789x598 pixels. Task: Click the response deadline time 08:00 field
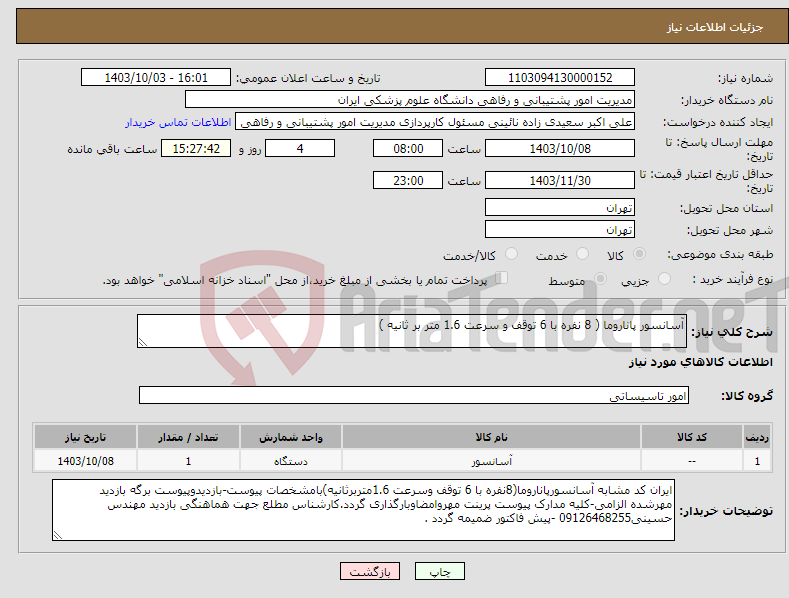[x=408, y=148]
